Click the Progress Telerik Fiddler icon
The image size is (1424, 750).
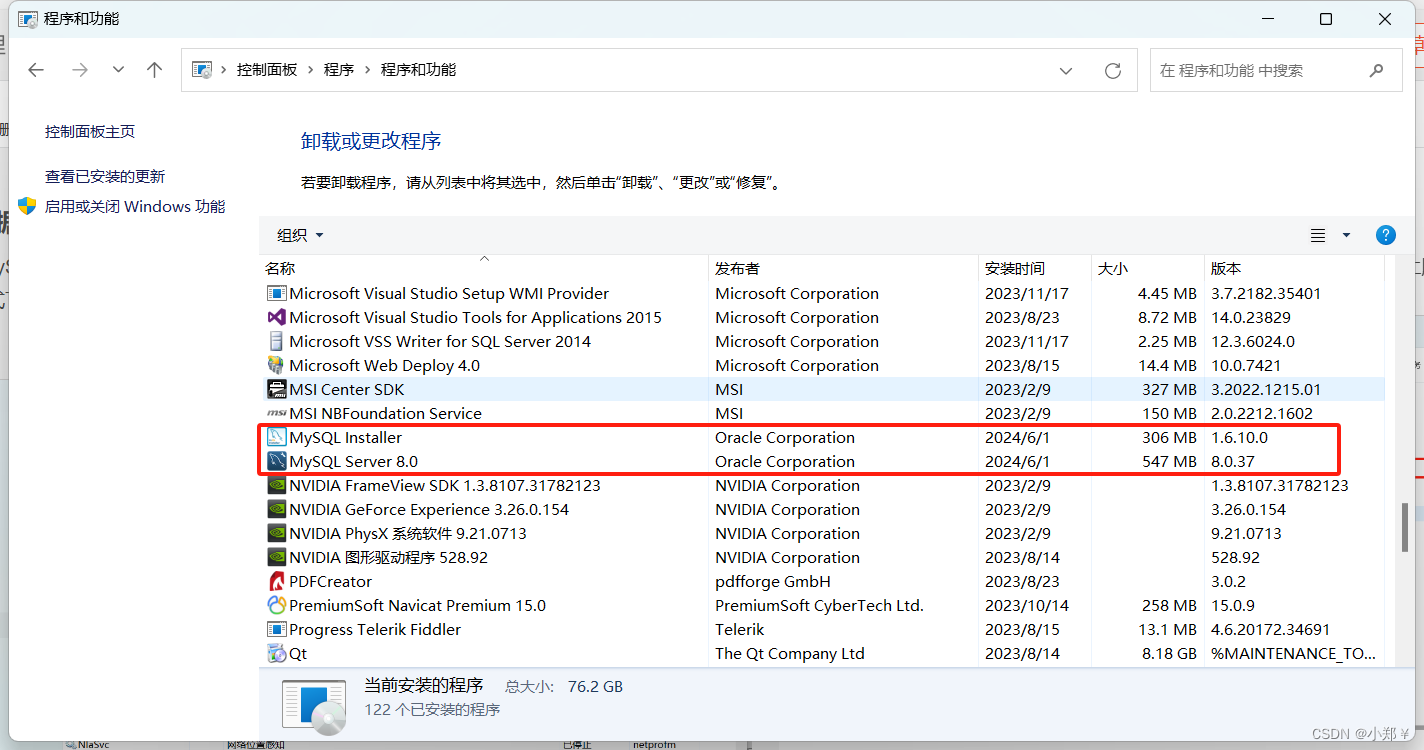pos(277,629)
